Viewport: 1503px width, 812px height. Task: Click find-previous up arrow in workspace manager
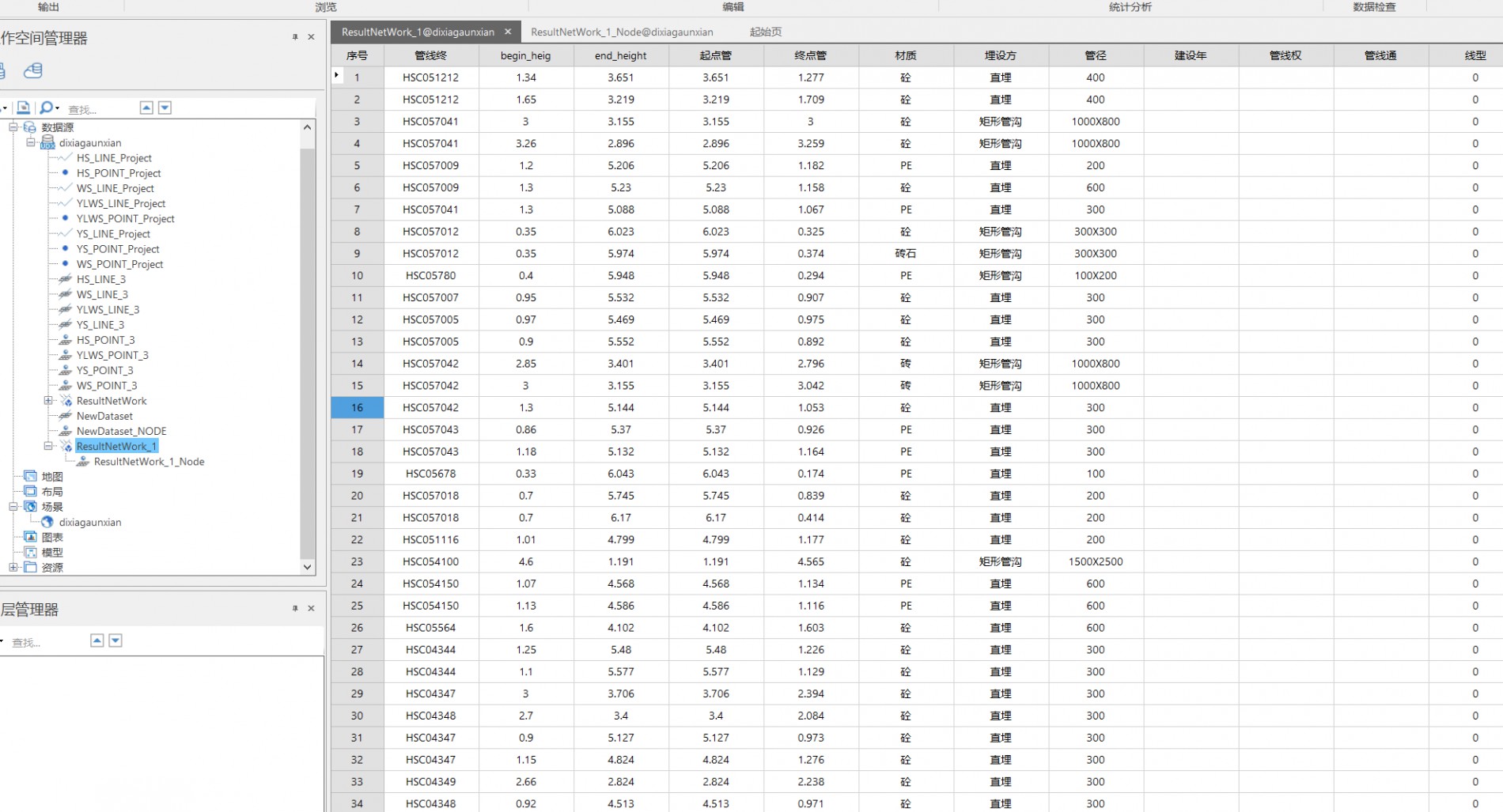[x=146, y=108]
